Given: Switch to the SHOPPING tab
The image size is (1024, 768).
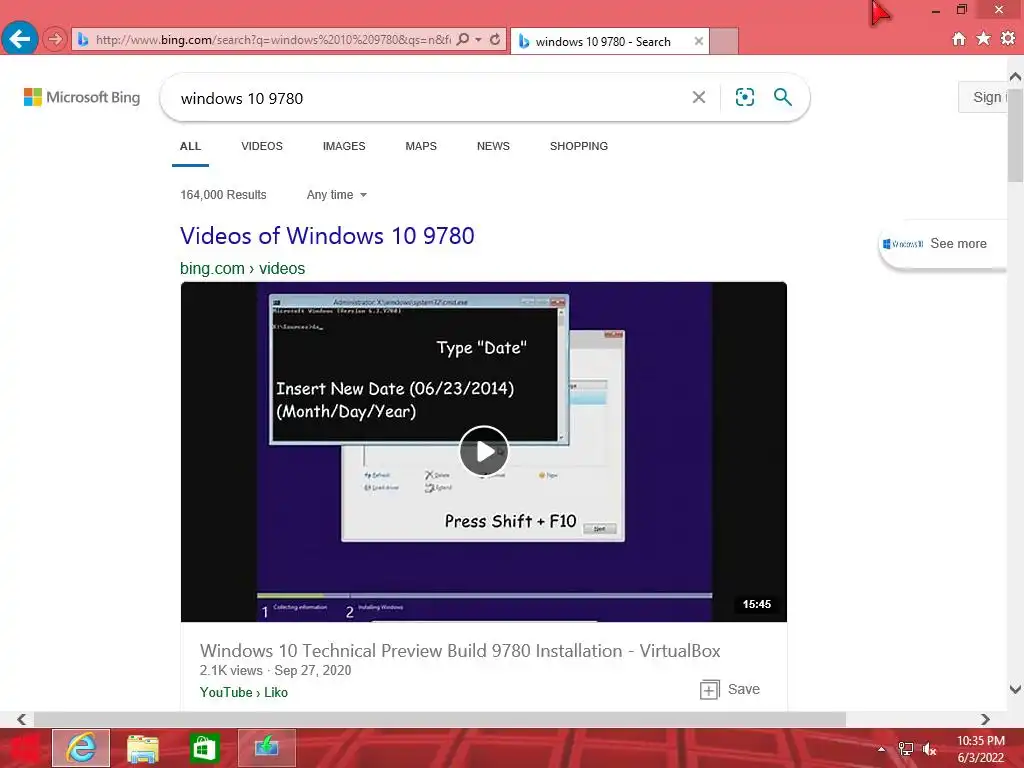Looking at the screenshot, I should pyautogui.click(x=579, y=146).
